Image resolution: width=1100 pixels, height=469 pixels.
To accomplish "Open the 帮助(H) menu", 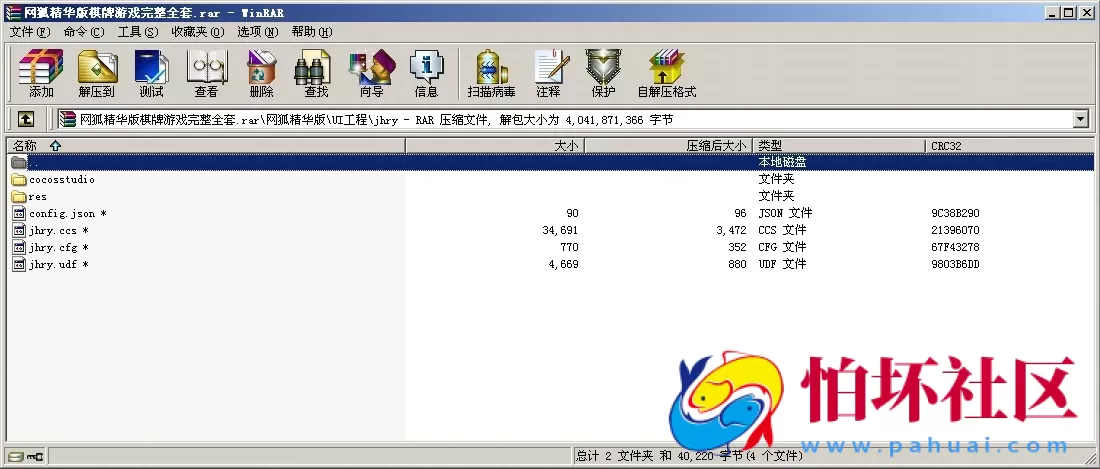I will click(x=311, y=32).
